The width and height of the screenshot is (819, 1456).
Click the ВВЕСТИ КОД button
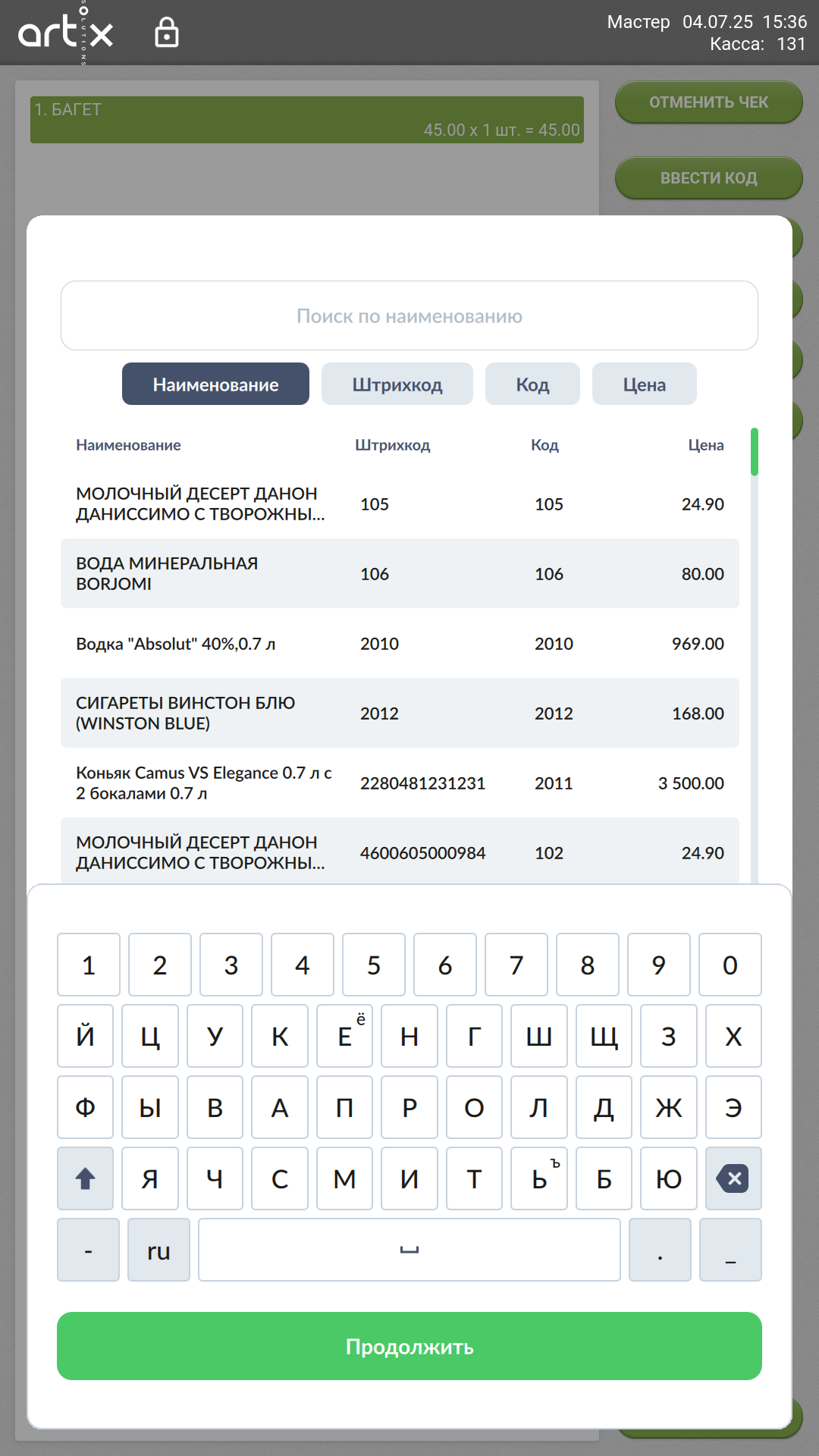pyautogui.click(x=708, y=178)
